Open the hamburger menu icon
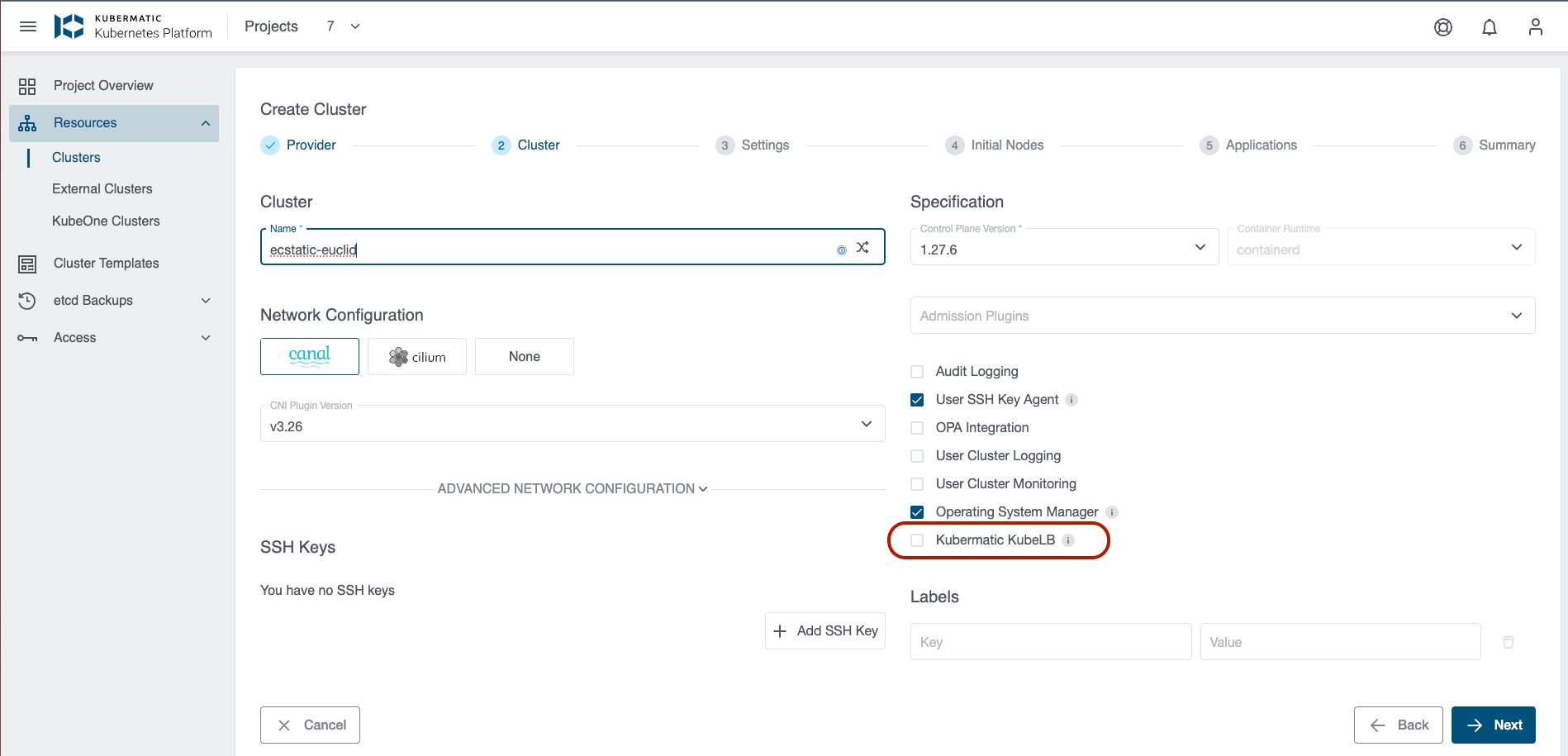This screenshot has width=1568, height=756. 27,26
